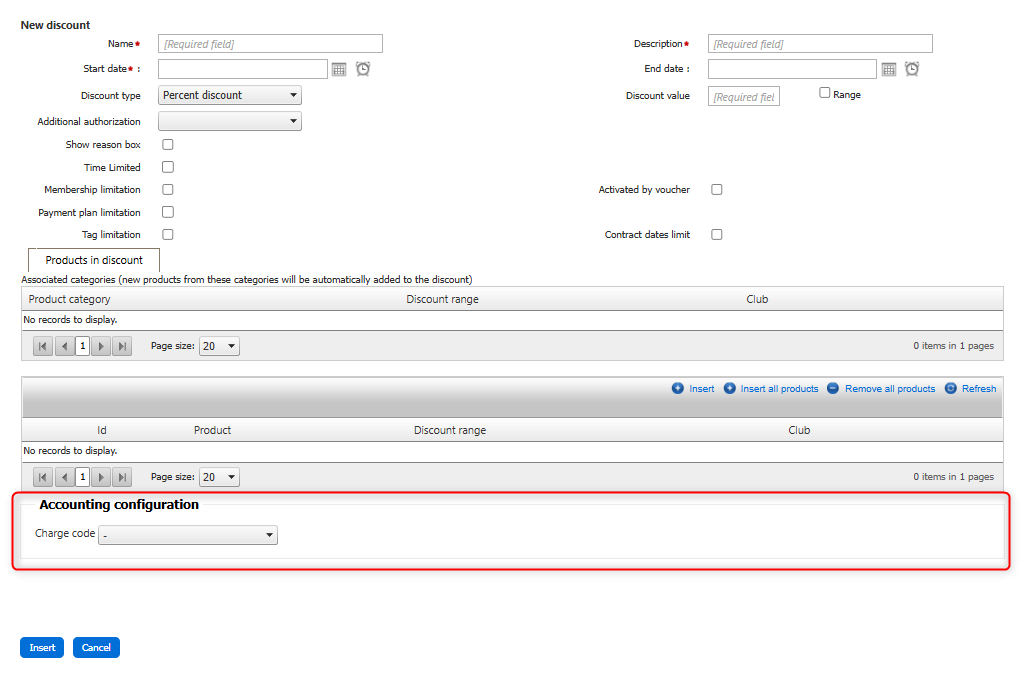
Task: Toggle the Time Limited checkbox
Action: (x=168, y=167)
